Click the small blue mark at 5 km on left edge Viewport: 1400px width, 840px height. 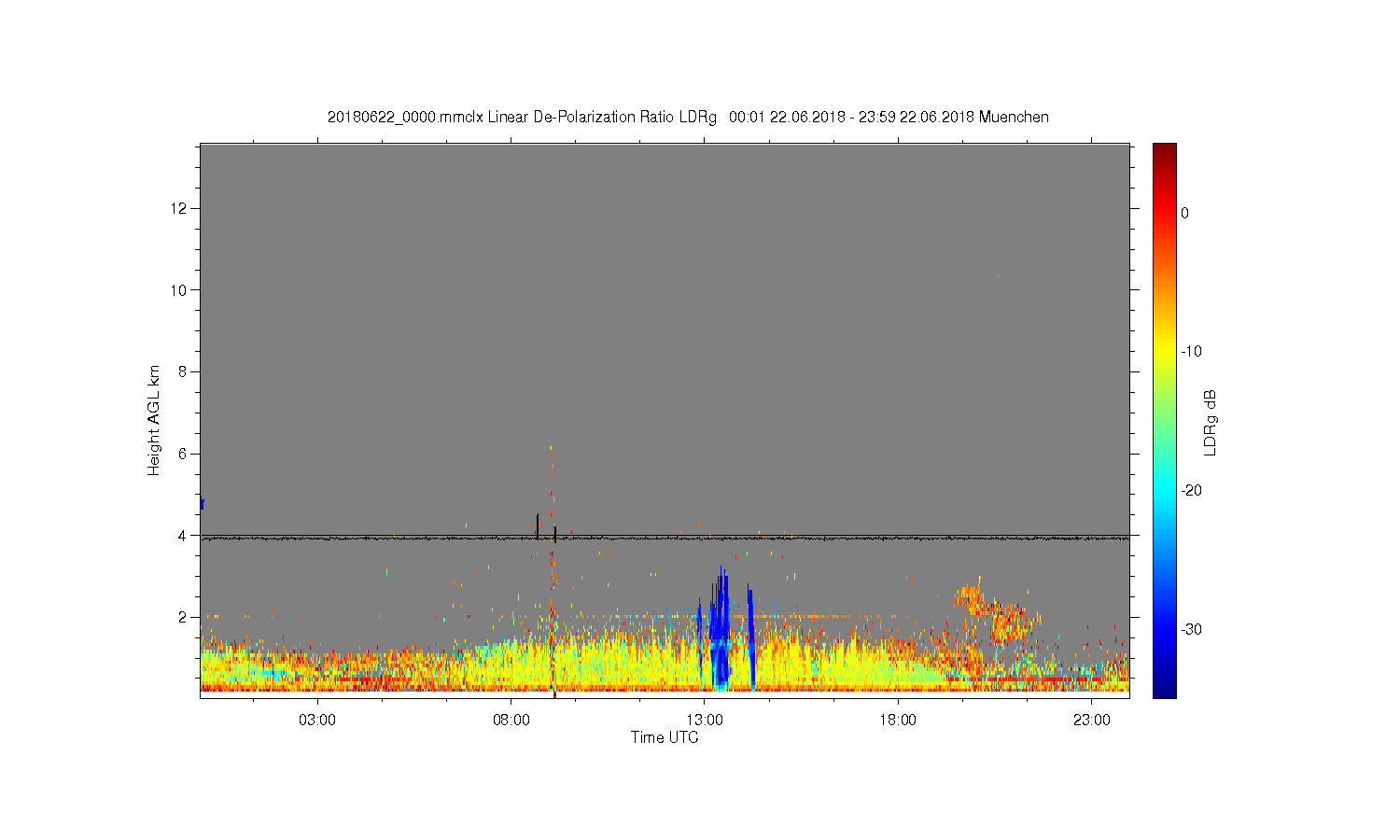pyautogui.click(x=202, y=504)
